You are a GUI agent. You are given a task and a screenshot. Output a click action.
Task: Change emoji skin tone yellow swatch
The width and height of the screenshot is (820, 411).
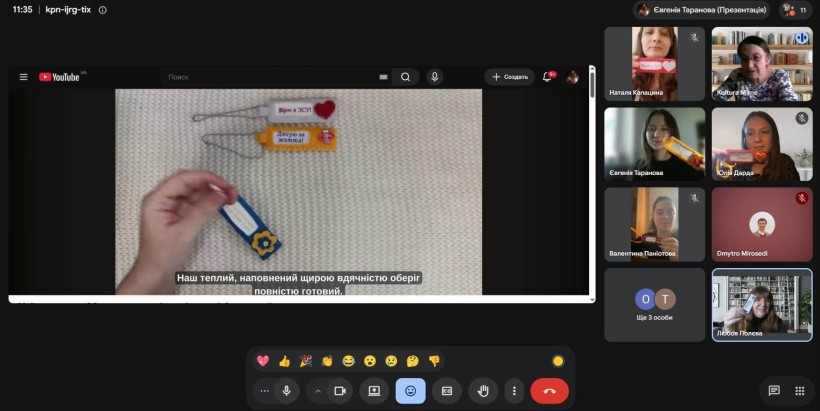click(x=558, y=361)
